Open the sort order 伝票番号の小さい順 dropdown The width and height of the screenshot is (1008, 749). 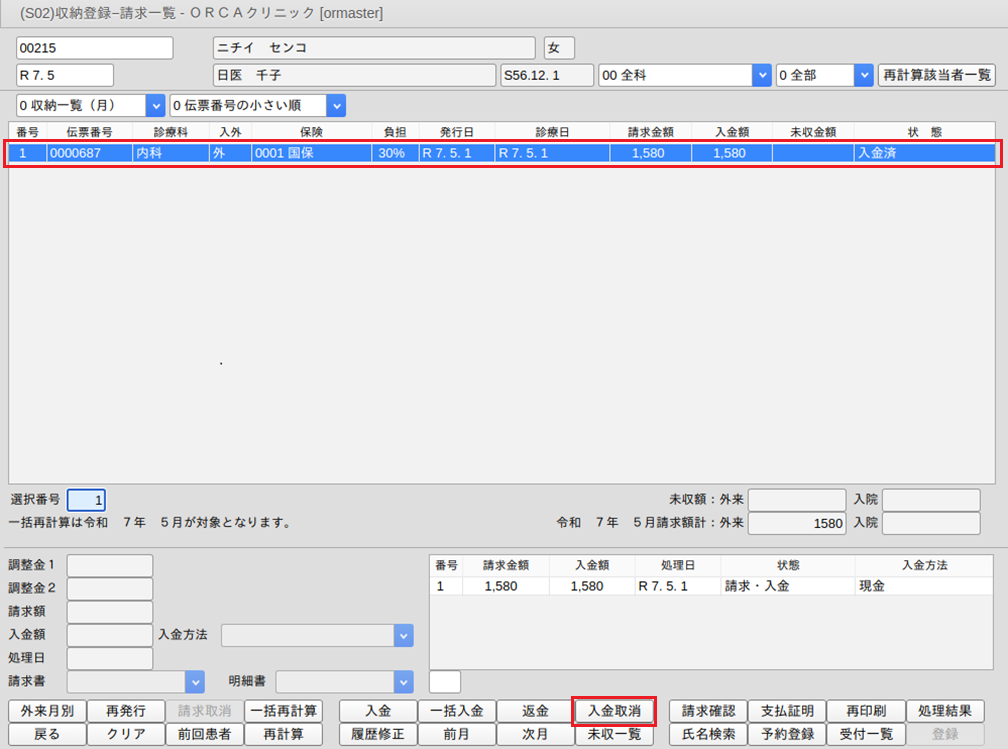click(336, 105)
